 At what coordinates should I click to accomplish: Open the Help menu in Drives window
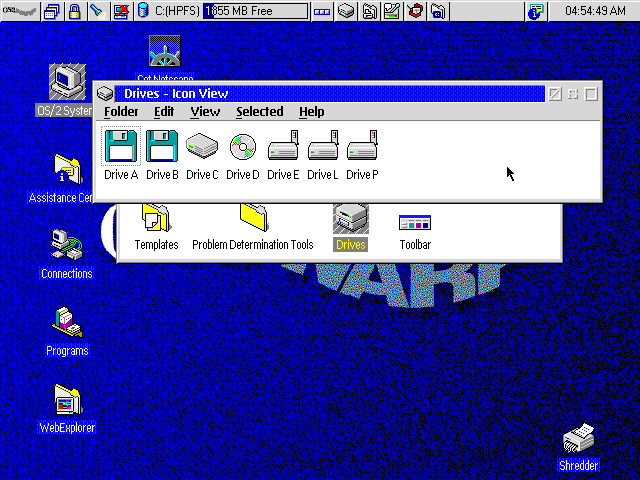coord(311,111)
